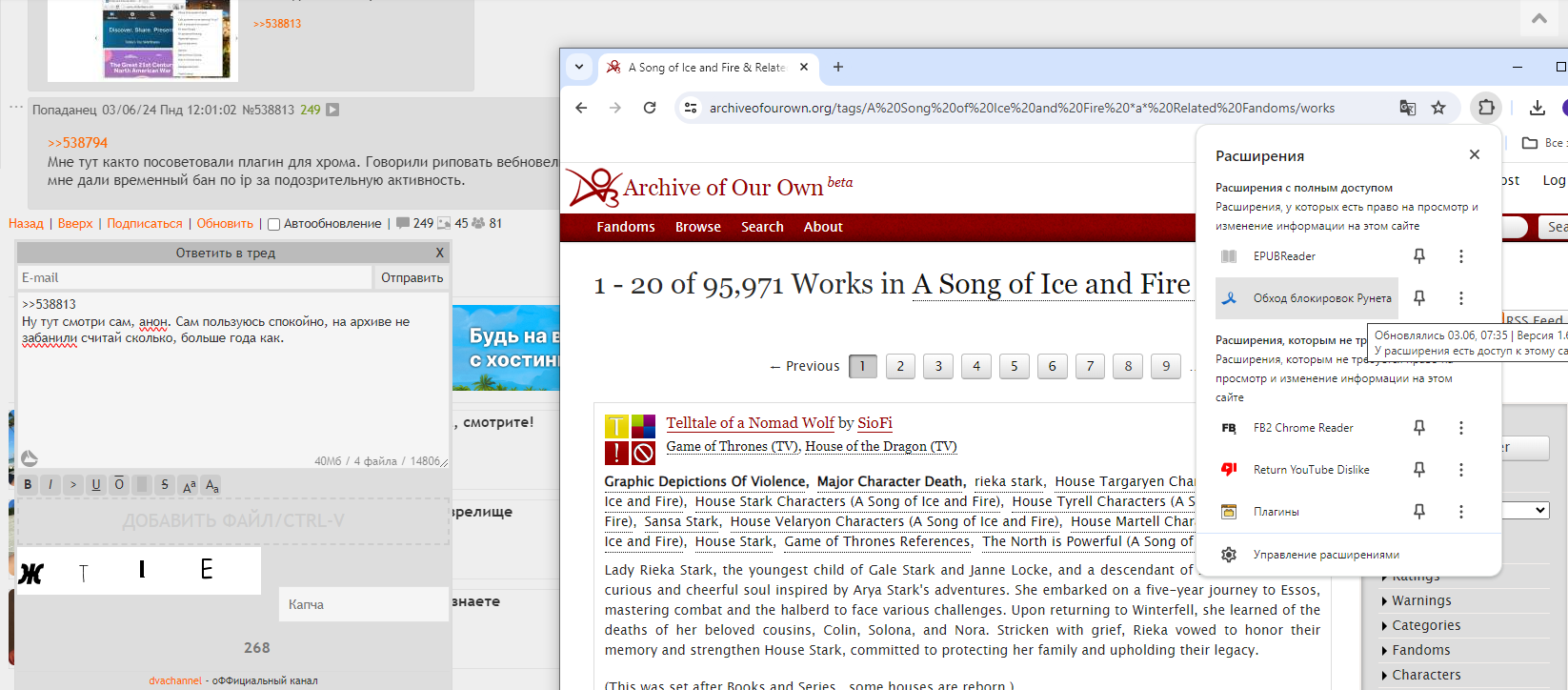Click the arrow icon next to post count 249
Viewport: 1568px width, 690px height.
tap(332, 110)
